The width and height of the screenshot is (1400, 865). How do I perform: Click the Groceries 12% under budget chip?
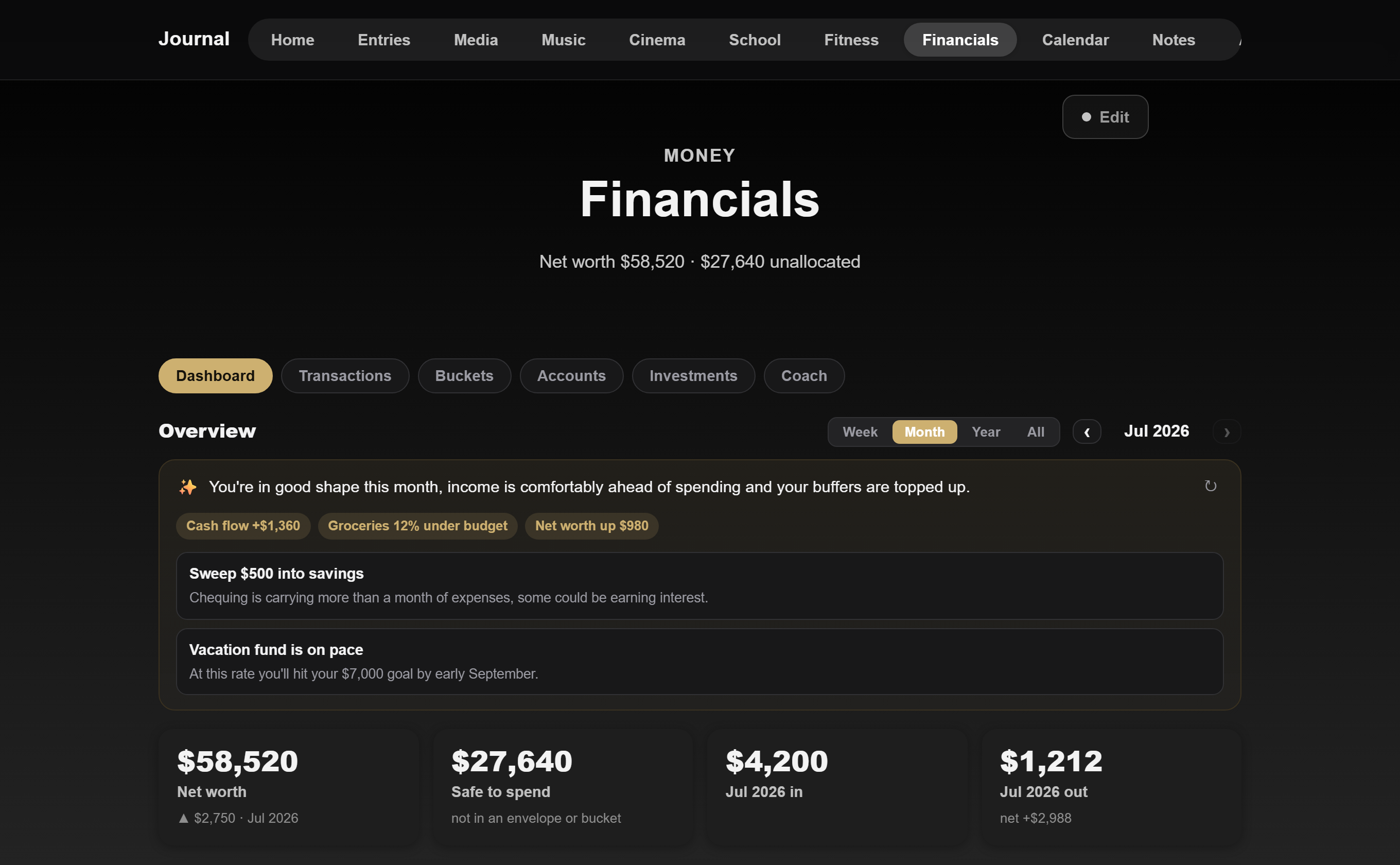coord(417,526)
